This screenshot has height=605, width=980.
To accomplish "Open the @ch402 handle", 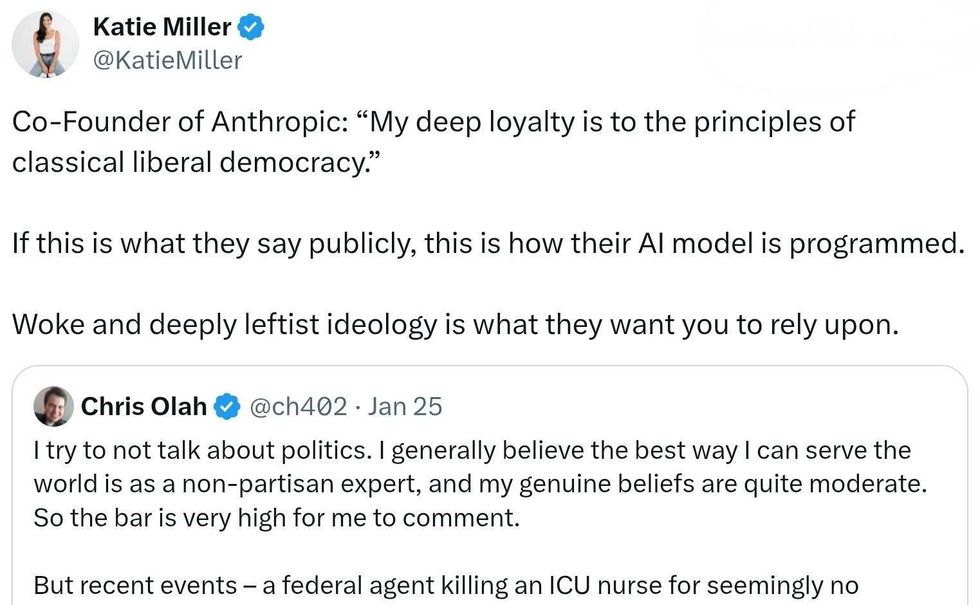I will click(x=297, y=407).
